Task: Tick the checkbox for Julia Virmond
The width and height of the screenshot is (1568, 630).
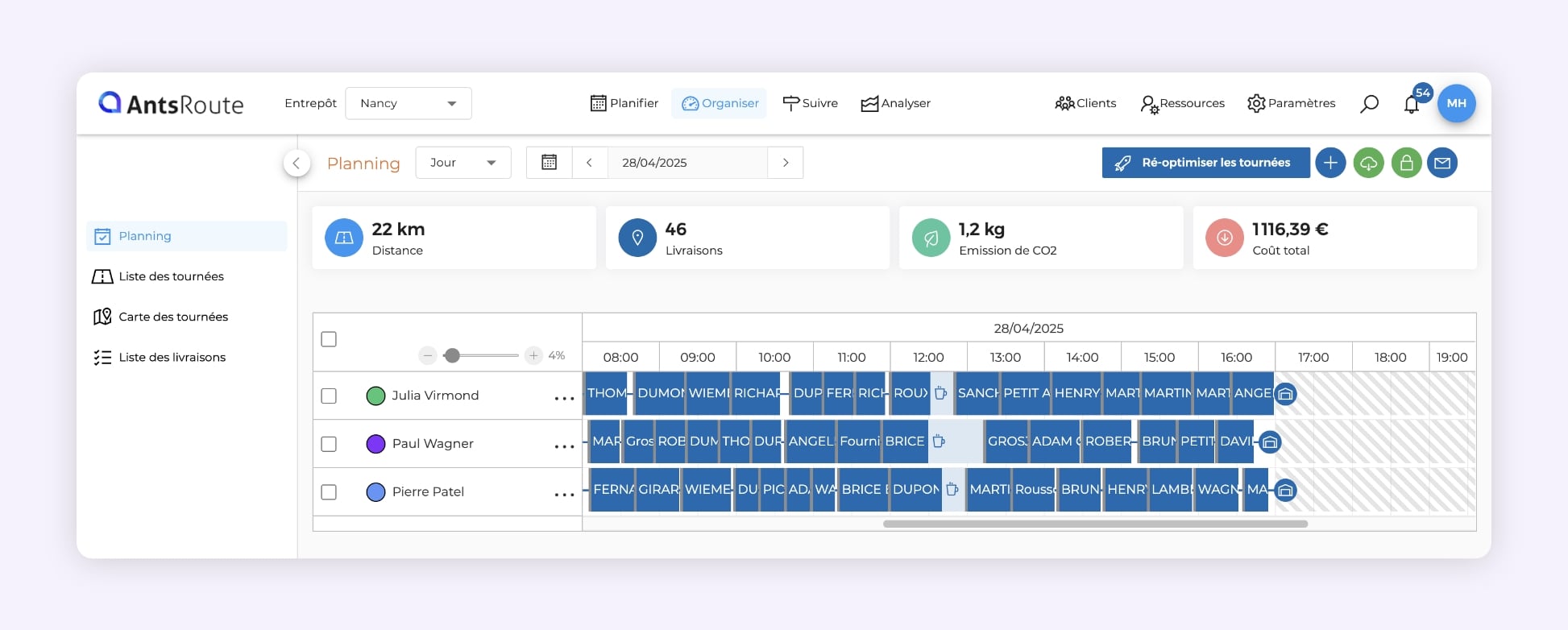Action: pyautogui.click(x=329, y=396)
